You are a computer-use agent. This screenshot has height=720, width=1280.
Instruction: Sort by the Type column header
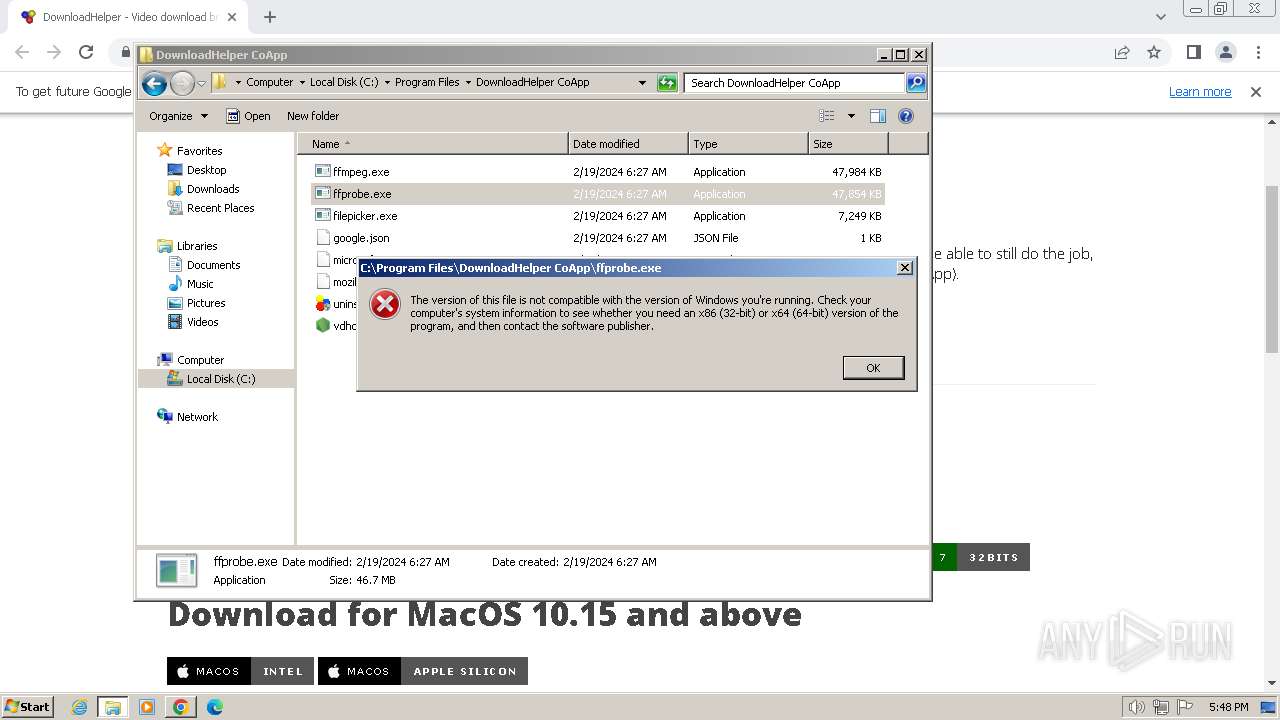coord(748,144)
